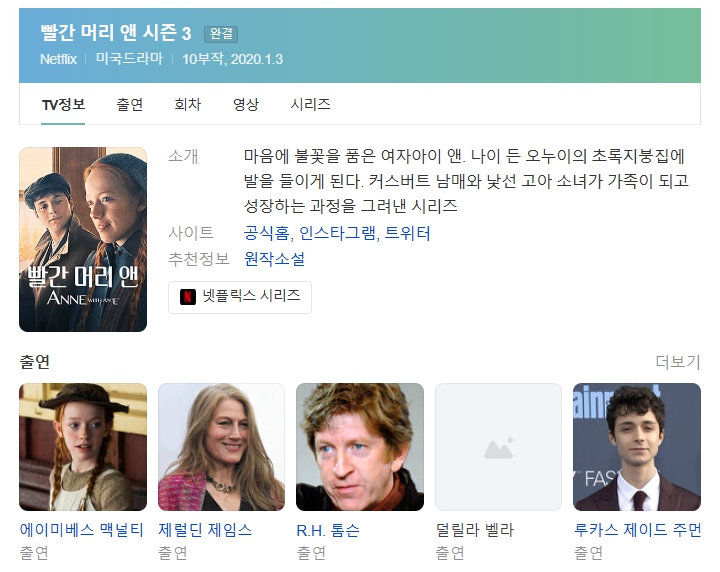Select the 영상 tab

pyautogui.click(x=246, y=105)
